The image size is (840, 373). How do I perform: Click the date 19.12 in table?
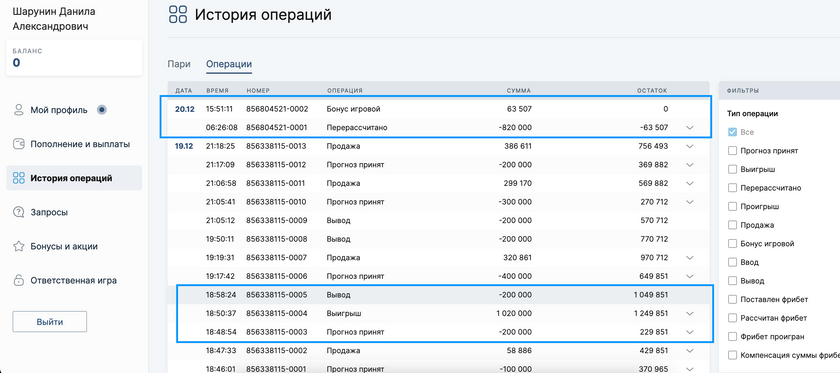(184, 146)
